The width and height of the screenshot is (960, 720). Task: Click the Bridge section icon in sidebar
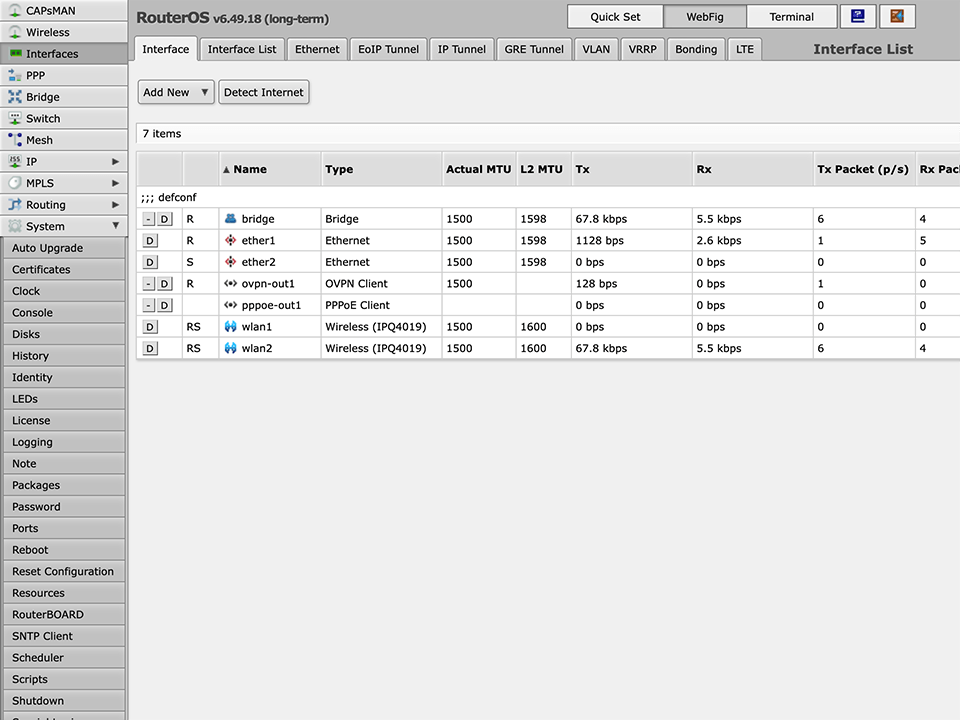pyautogui.click(x=12, y=96)
